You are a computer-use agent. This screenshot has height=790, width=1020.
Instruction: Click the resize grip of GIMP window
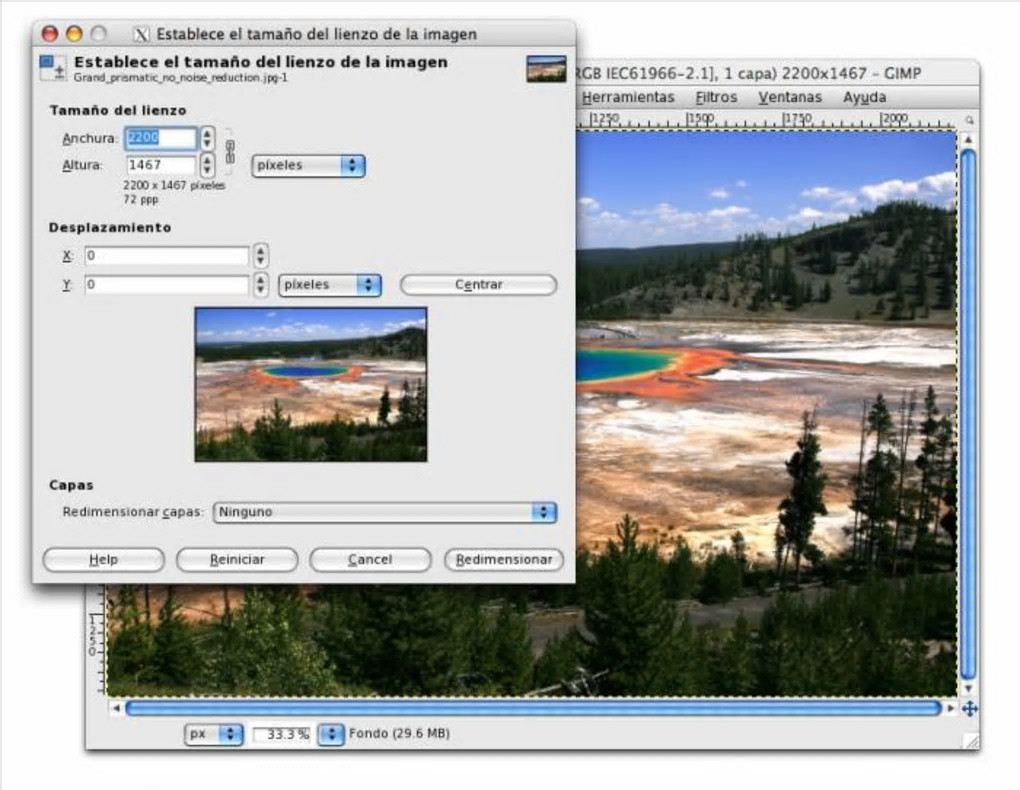[971, 741]
